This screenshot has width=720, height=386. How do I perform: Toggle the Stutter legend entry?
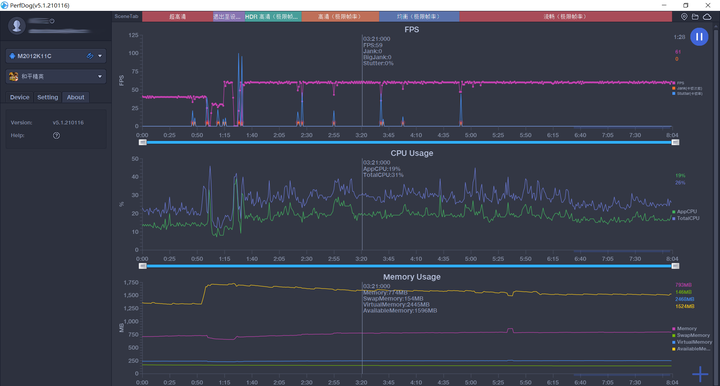point(687,93)
